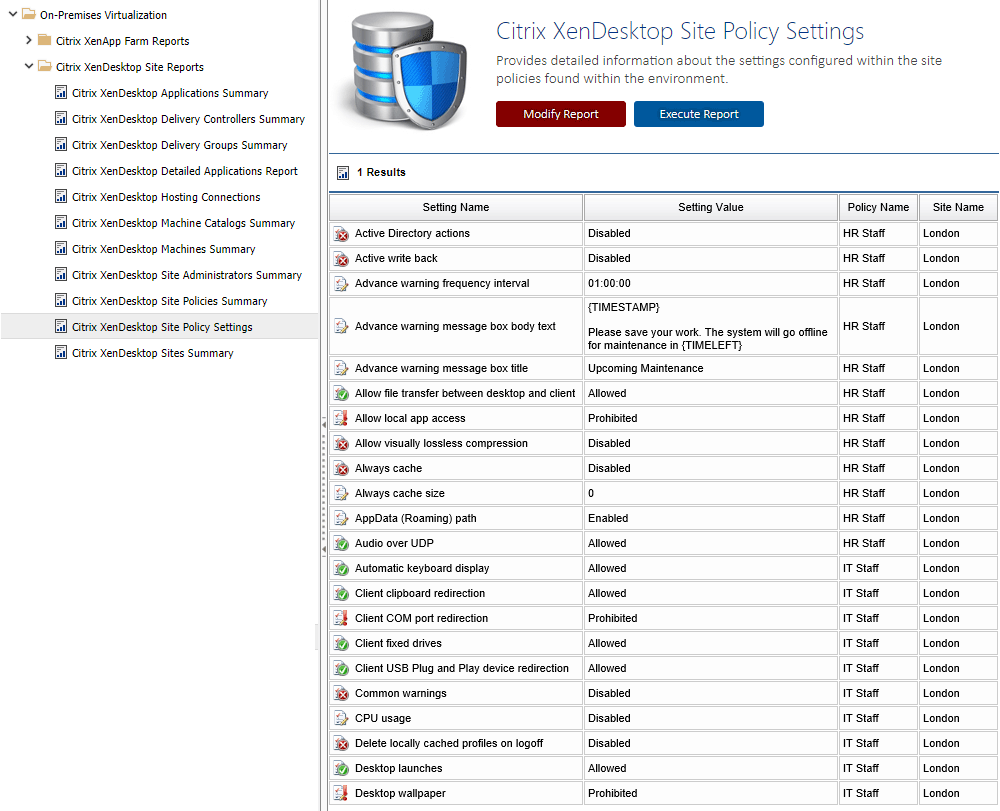Click allowed icon for Allow file transfer row
This screenshot has height=811, width=1000.
341,393
